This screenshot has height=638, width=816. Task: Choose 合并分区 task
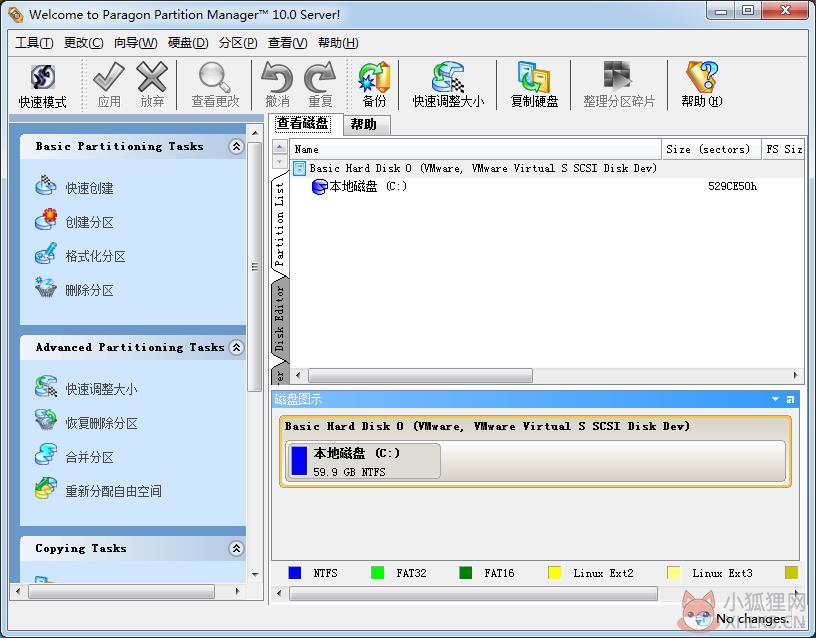[x=74, y=456]
